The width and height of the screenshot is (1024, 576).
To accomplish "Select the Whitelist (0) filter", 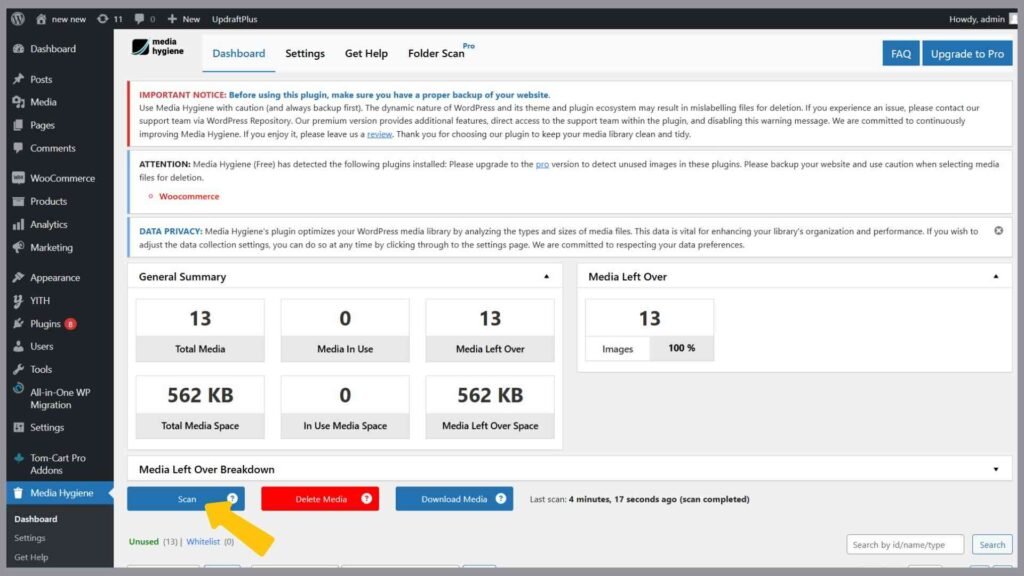I will tap(210, 542).
